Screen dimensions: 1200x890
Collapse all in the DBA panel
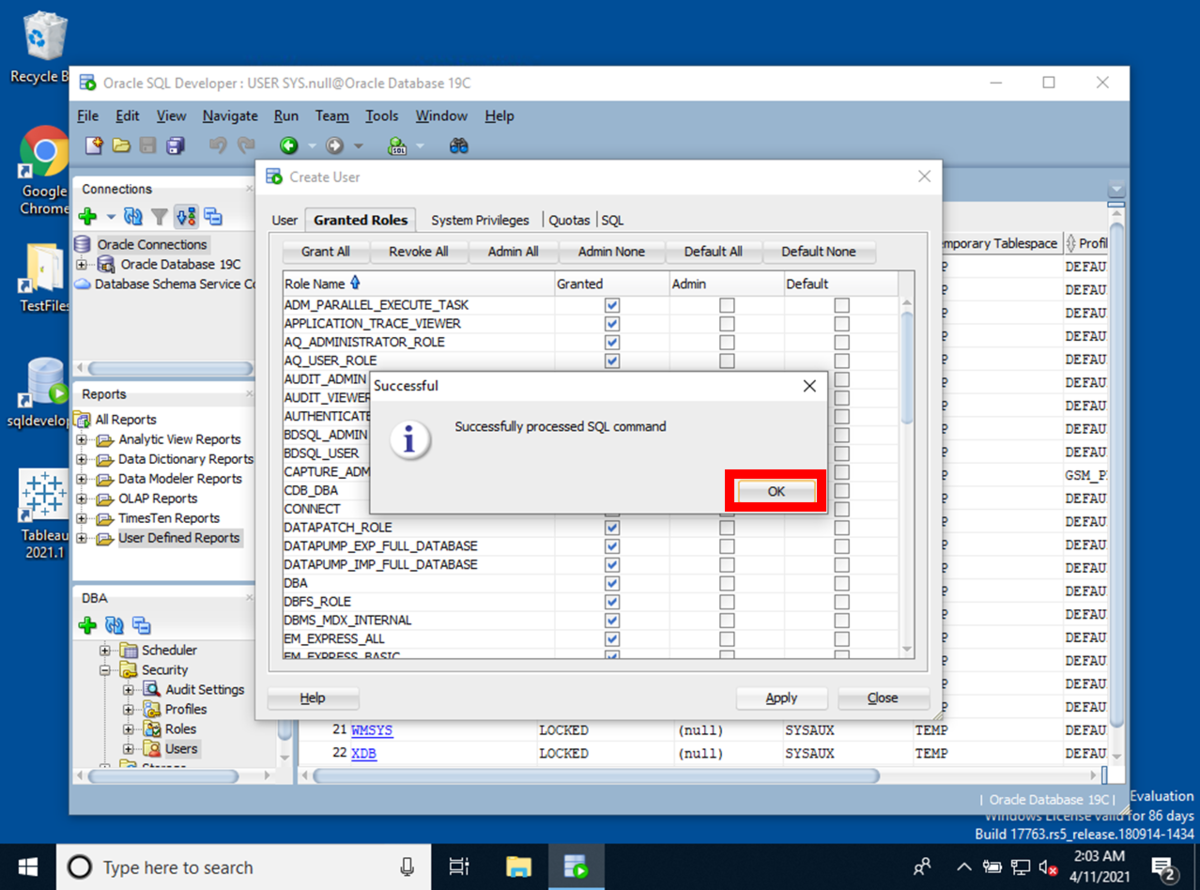point(141,625)
